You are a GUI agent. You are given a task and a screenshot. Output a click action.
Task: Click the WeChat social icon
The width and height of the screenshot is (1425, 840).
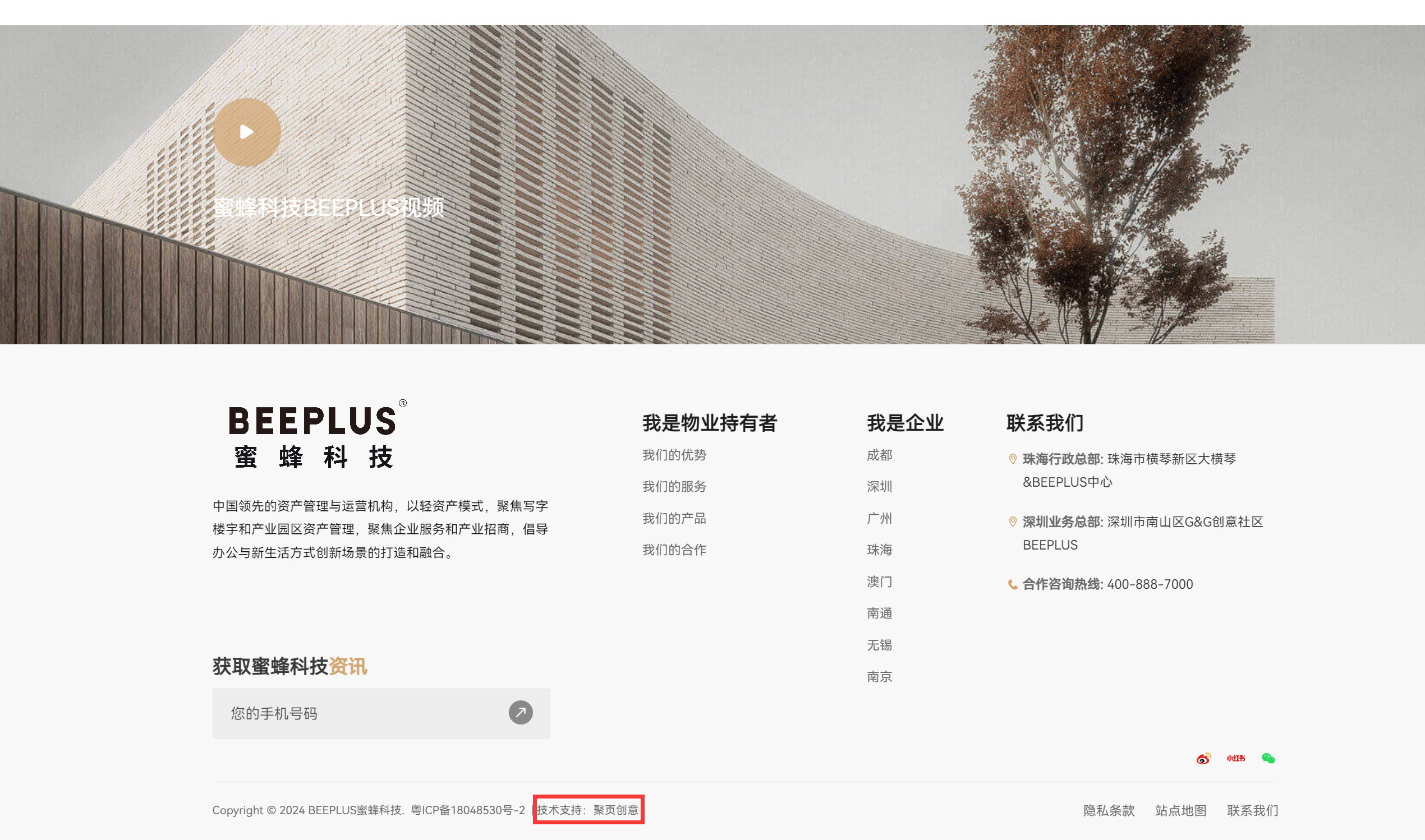click(1268, 759)
